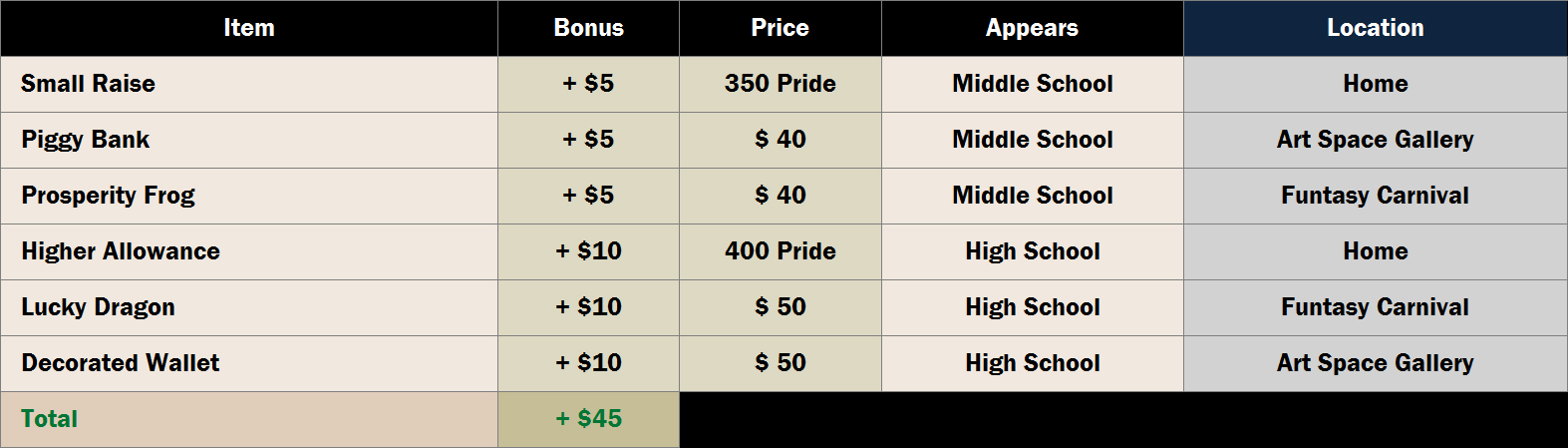This screenshot has height=448, width=1568.
Task: Select the 400 Pride price cell
Action: 780,251
